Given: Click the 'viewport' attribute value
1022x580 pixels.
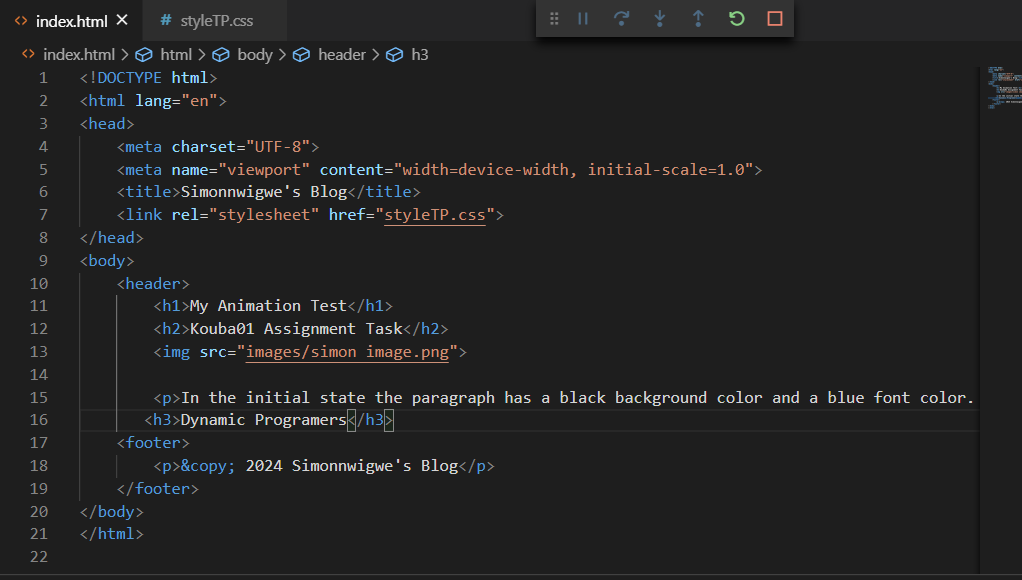Looking at the screenshot, I should (264, 169).
